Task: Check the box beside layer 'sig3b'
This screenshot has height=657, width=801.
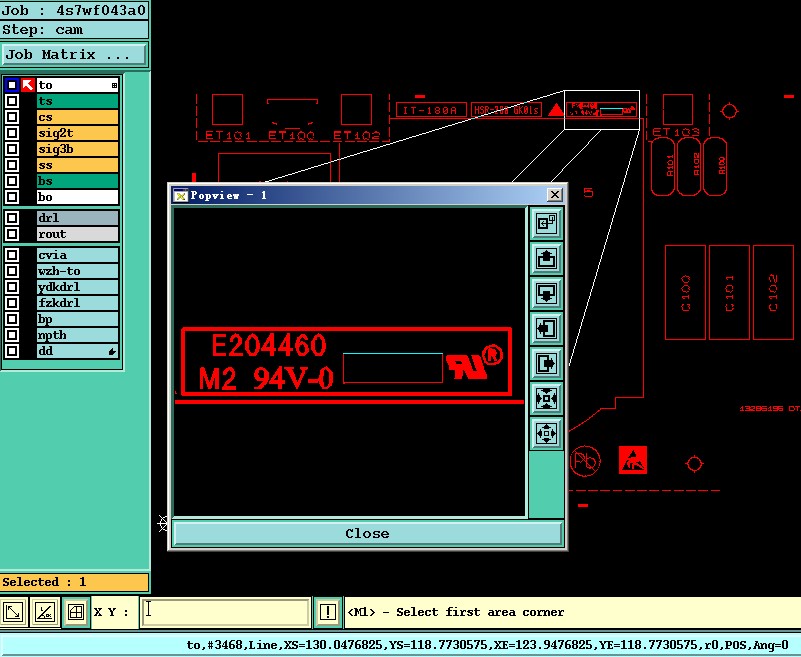Action: coord(12,149)
